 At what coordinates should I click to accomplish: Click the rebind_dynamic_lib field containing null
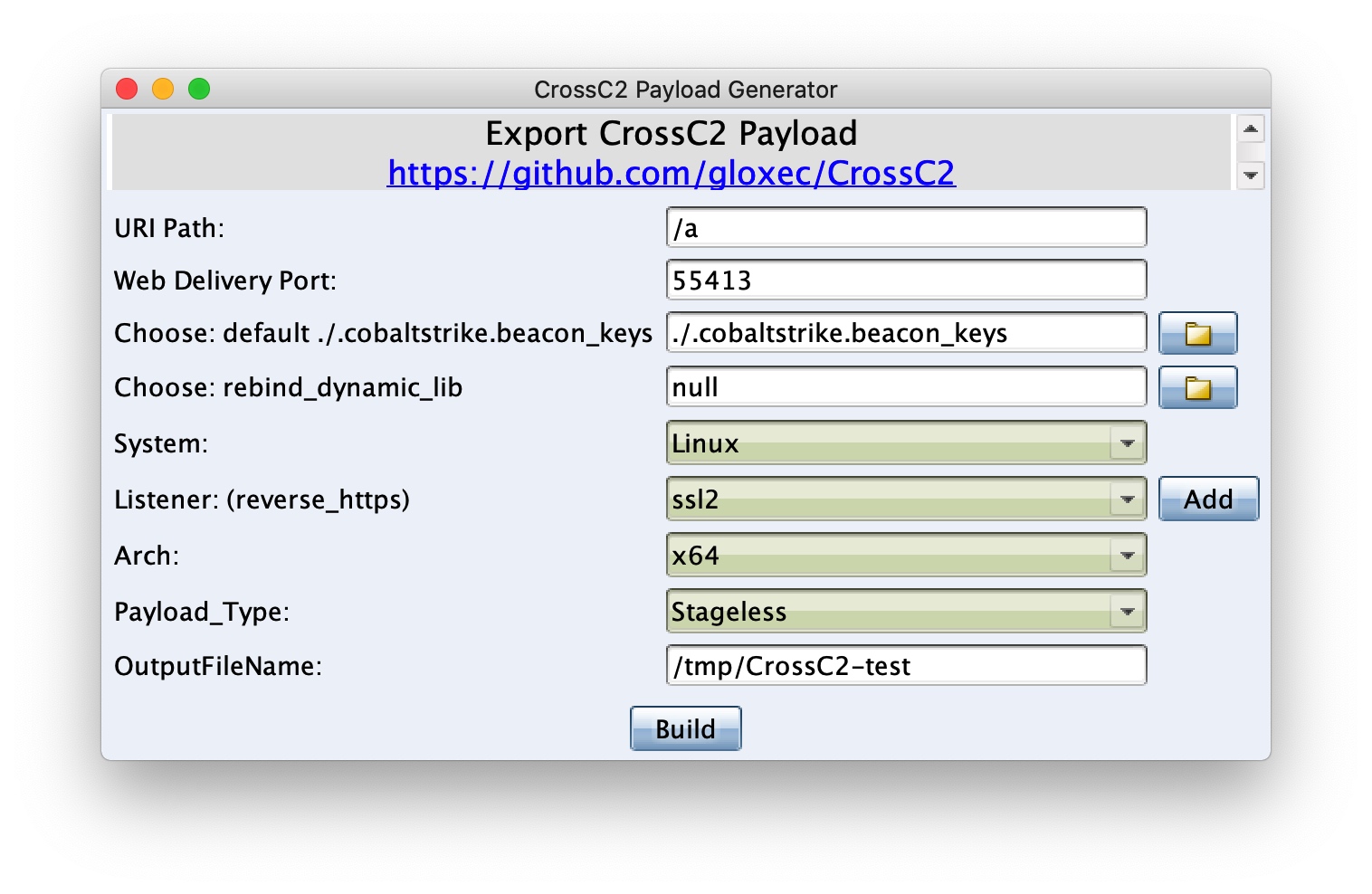click(x=906, y=387)
